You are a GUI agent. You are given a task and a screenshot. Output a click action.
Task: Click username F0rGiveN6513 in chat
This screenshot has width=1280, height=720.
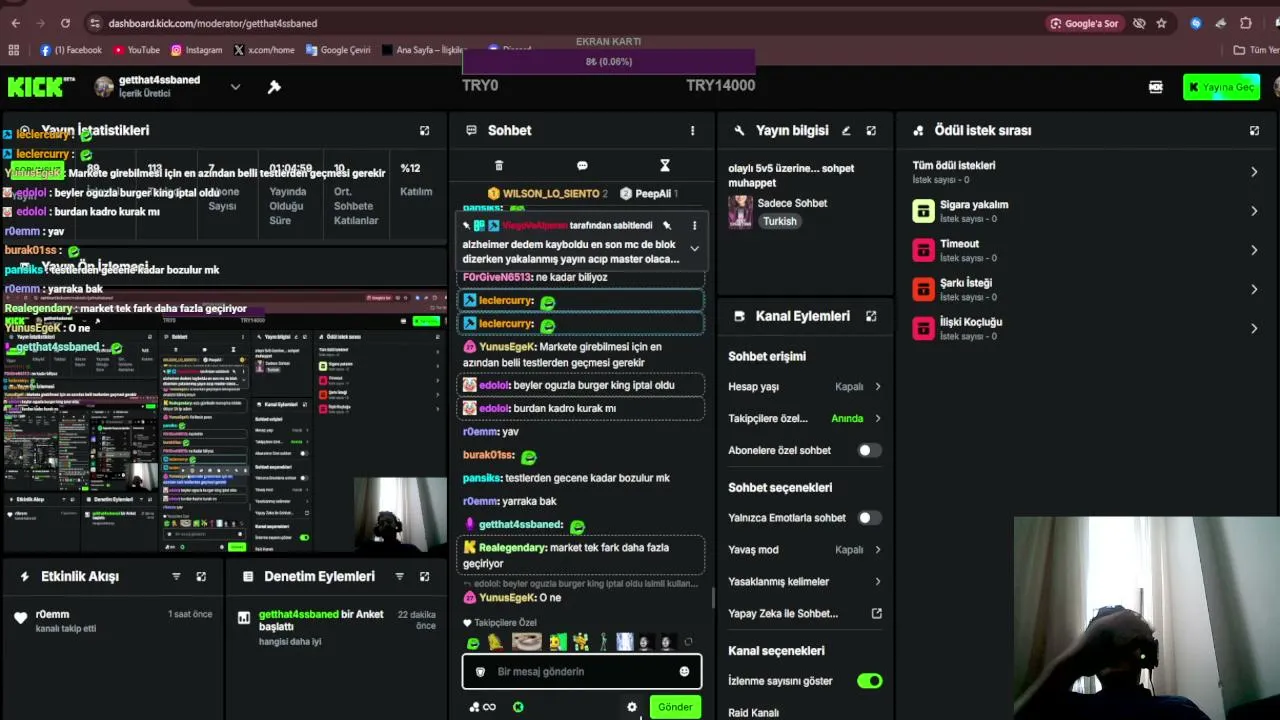497,277
